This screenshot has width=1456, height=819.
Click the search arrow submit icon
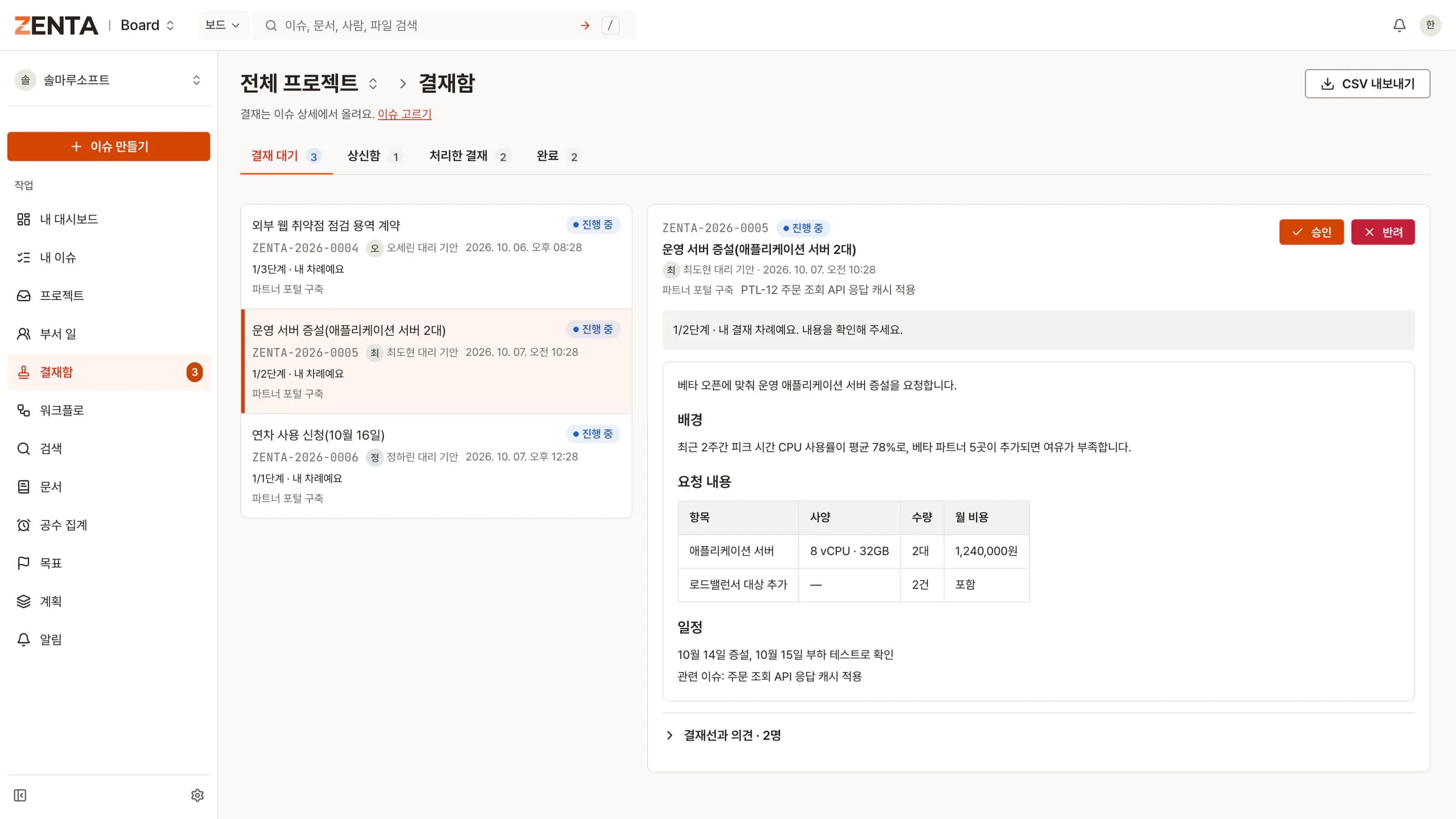[585, 25]
